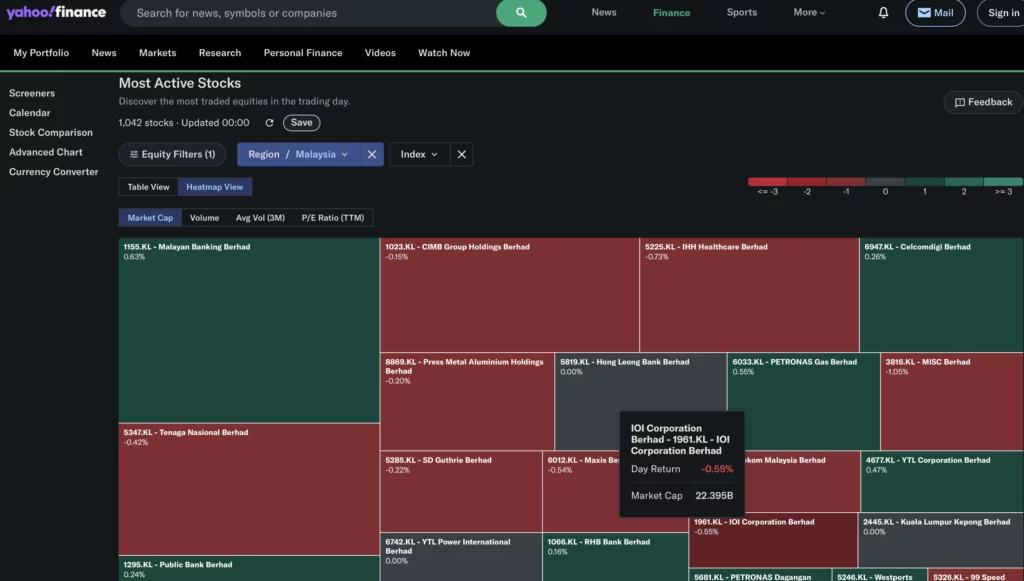The width and height of the screenshot is (1024, 581).
Task: Open Sports in the top header
Action: [x=742, y=12]
